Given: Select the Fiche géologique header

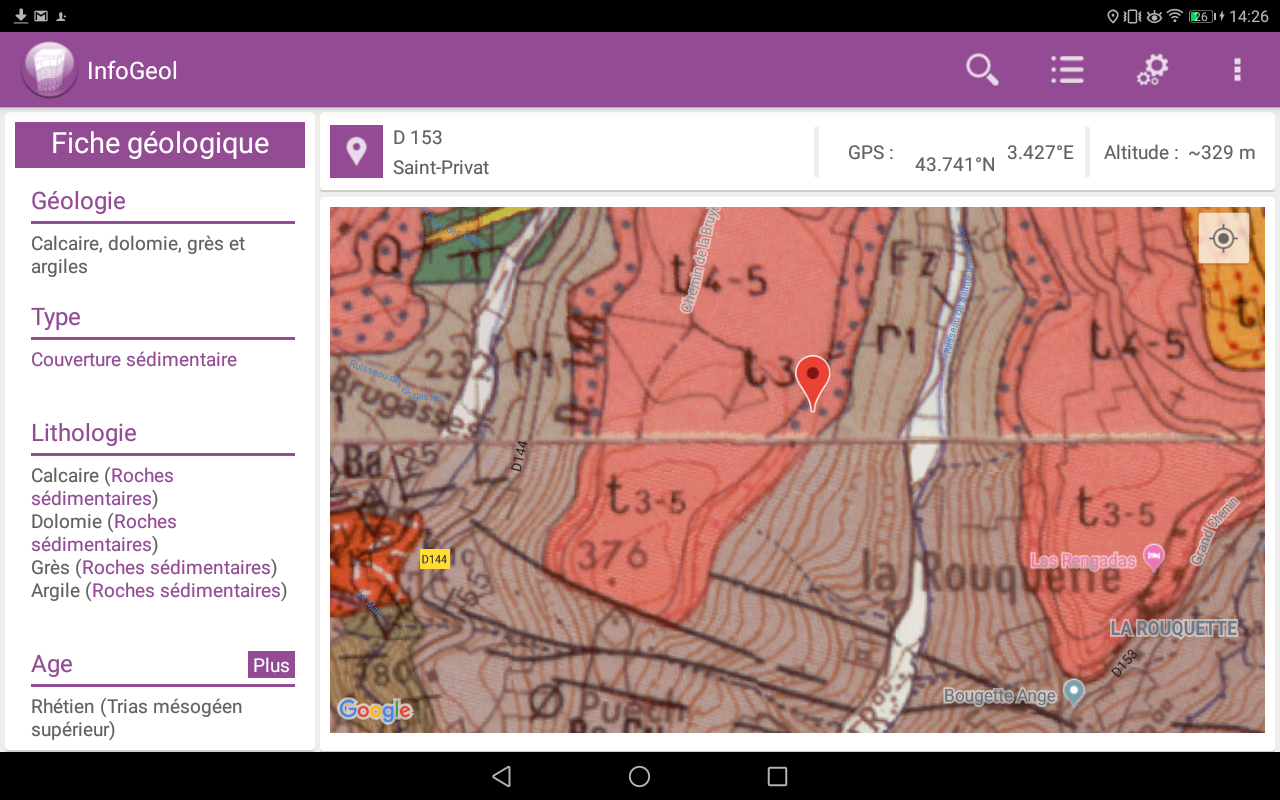Looking at the screenshot, I should [160, 144].
